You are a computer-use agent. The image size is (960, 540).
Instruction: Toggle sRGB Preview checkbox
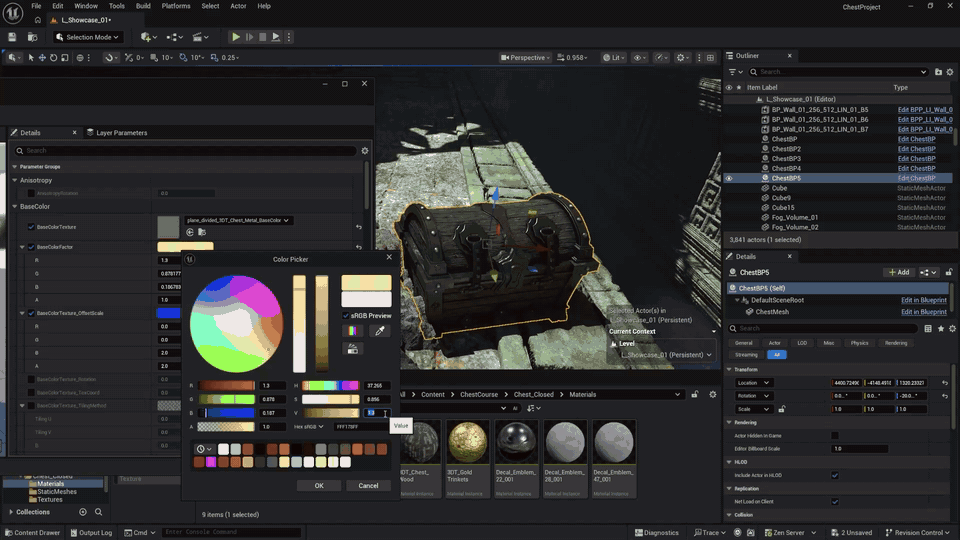coord(346,316)
